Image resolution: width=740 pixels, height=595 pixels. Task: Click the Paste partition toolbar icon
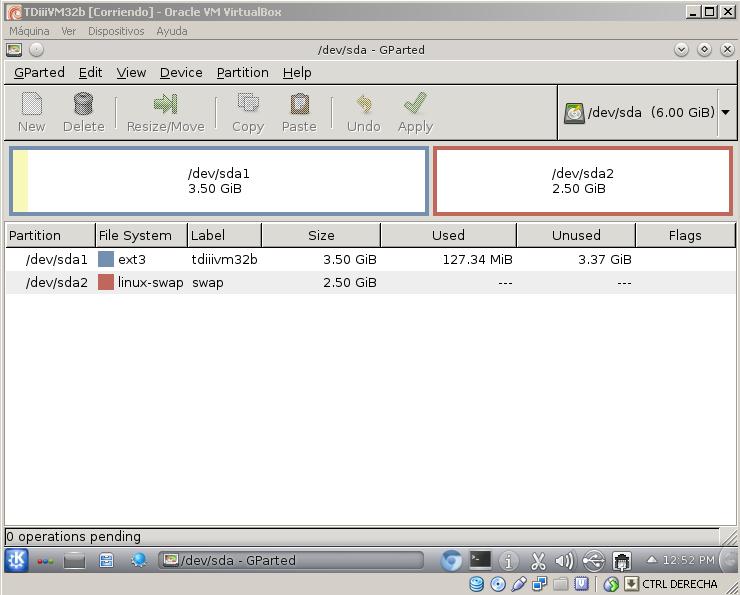click(299, 104)
